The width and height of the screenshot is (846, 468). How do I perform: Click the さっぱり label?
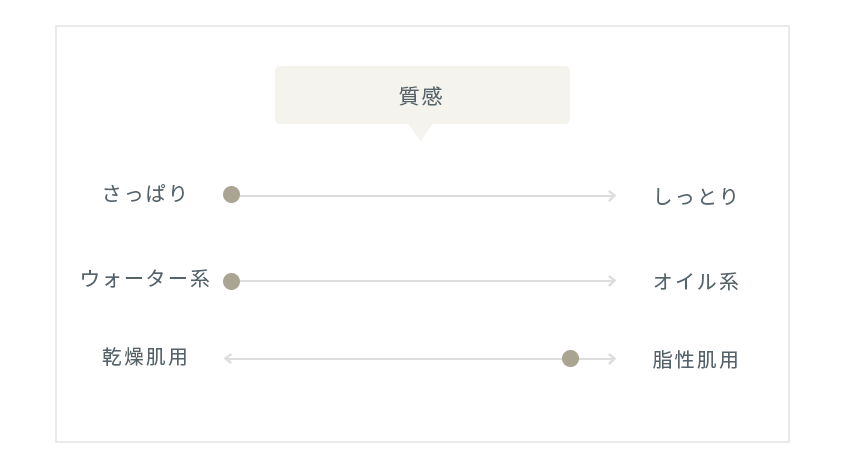(145, 193)
